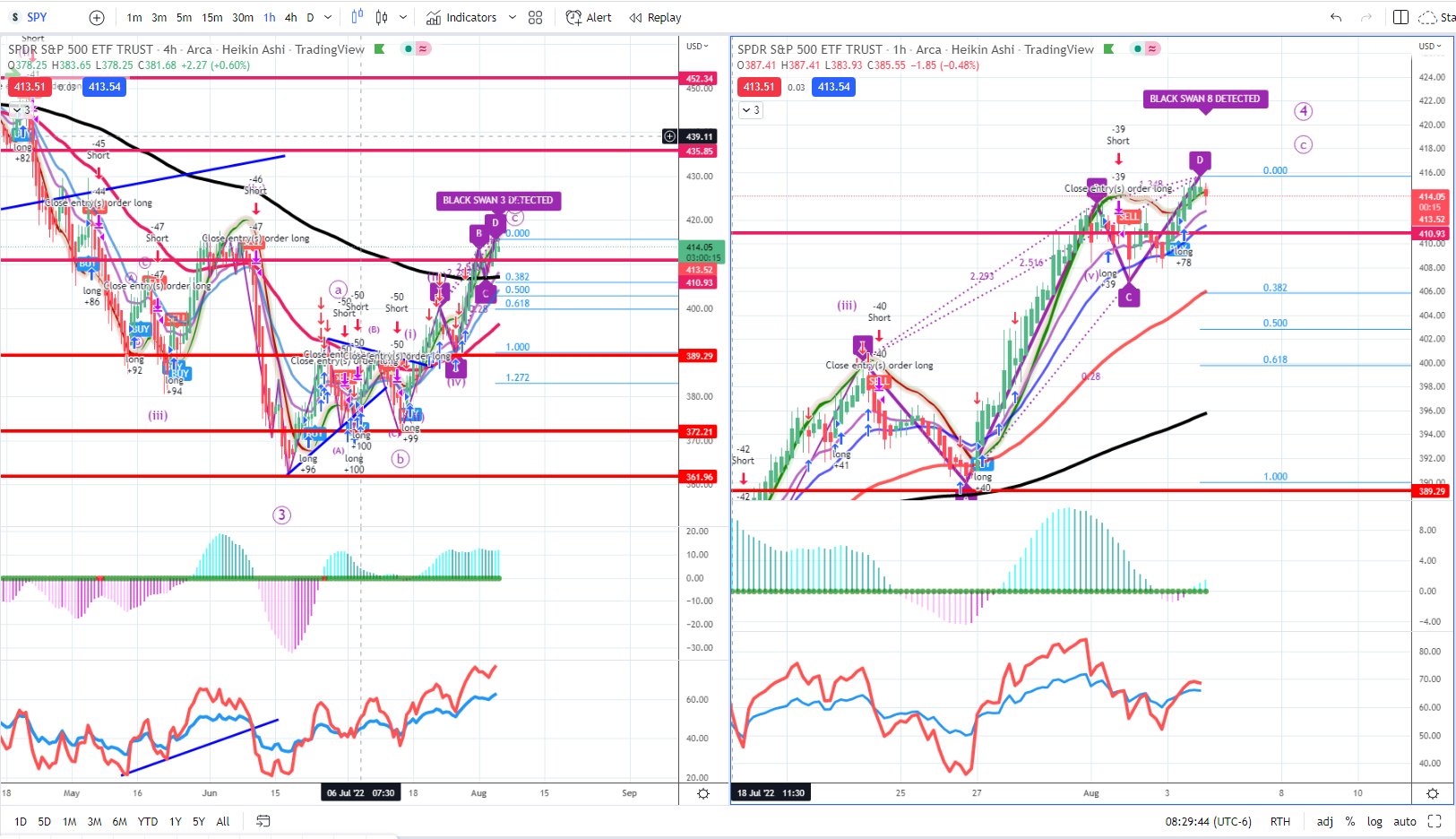
Task: Click the blue 413.54 buy button on left chart
Action: 105,87
